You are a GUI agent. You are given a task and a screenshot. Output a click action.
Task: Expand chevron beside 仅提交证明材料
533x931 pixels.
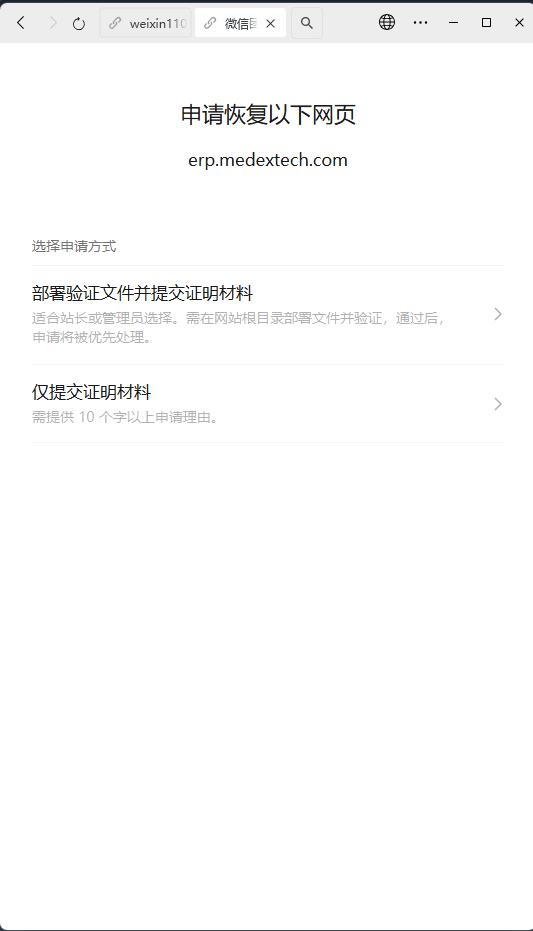coord(498,404)
